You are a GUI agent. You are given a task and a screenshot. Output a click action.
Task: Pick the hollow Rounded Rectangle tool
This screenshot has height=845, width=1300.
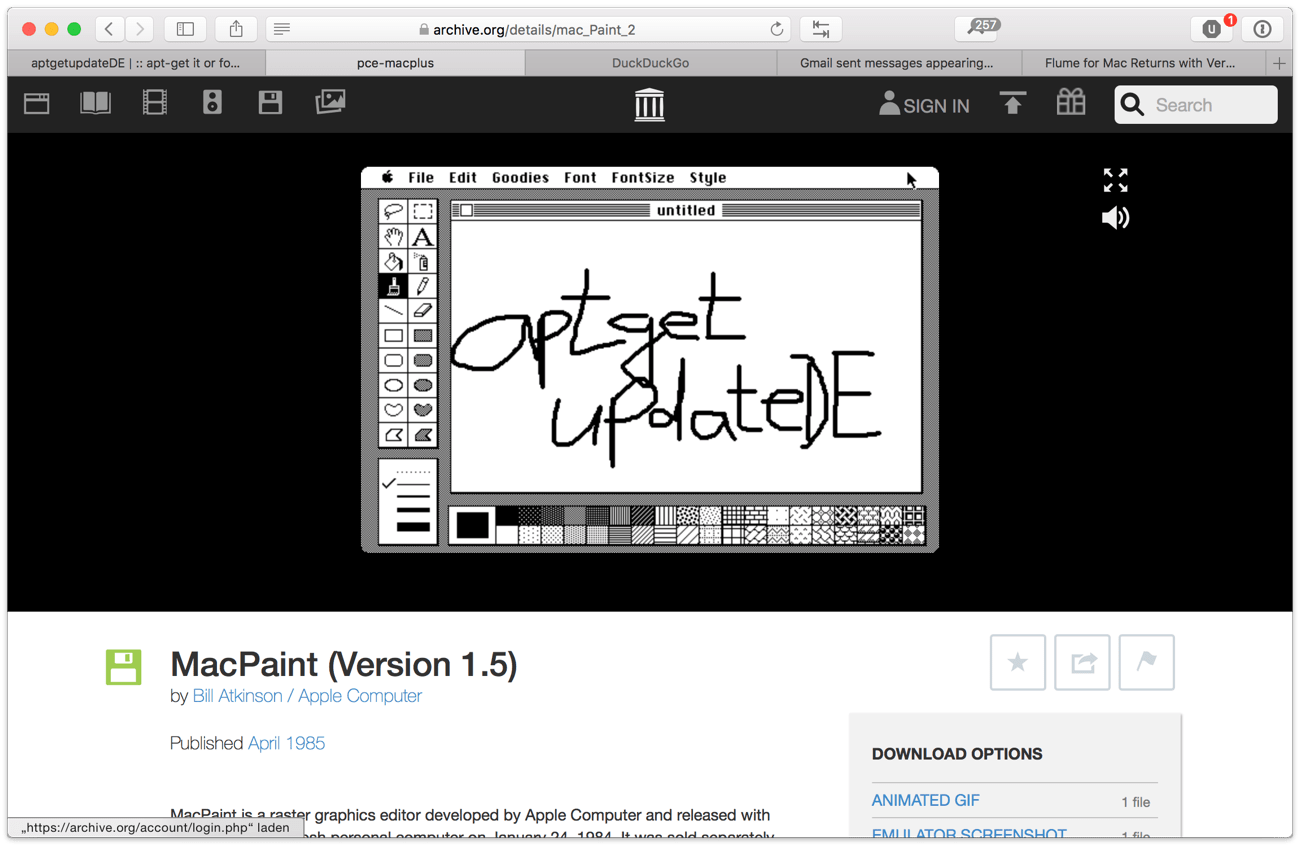tap(393, 360)
